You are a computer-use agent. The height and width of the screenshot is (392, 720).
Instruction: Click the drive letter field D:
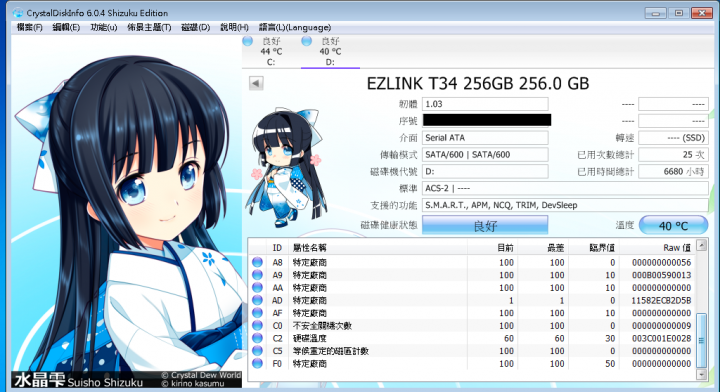tap(485, 172)
